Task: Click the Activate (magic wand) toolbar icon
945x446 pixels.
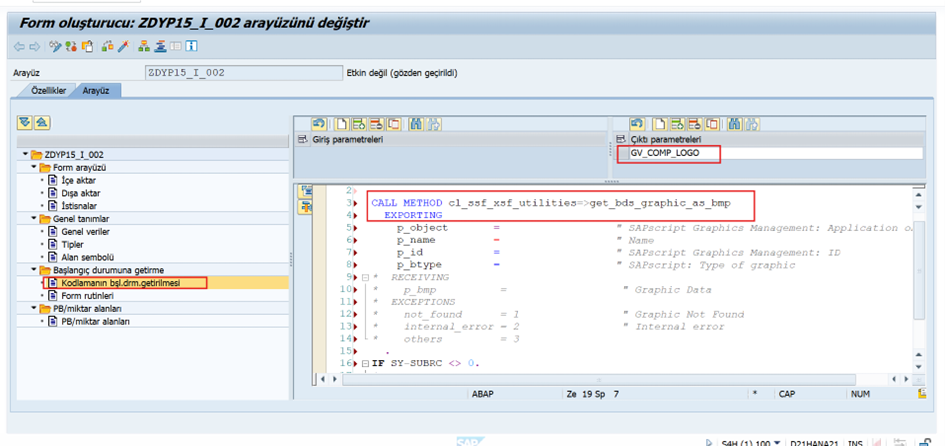Action: pyautogui.click(x=123, y=46)
